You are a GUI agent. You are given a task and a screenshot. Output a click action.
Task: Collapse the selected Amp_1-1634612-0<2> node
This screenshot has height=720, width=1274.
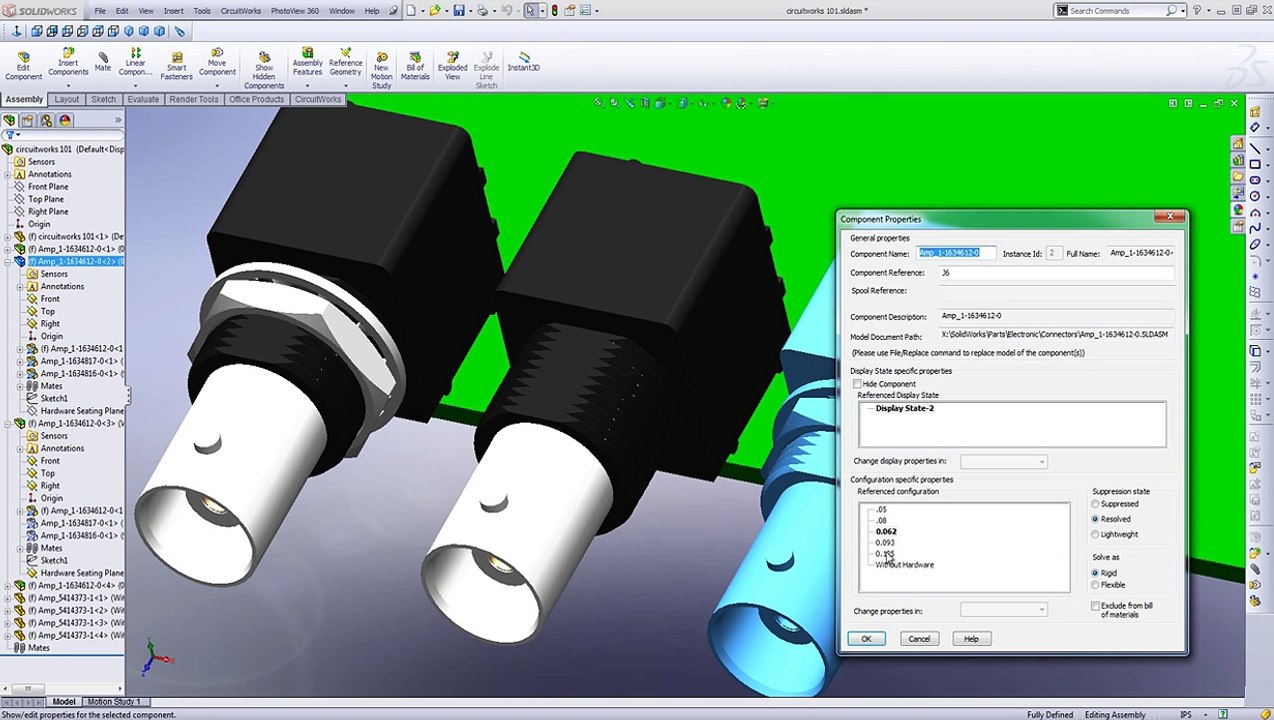pyautogui.click(x=8, y=261)
